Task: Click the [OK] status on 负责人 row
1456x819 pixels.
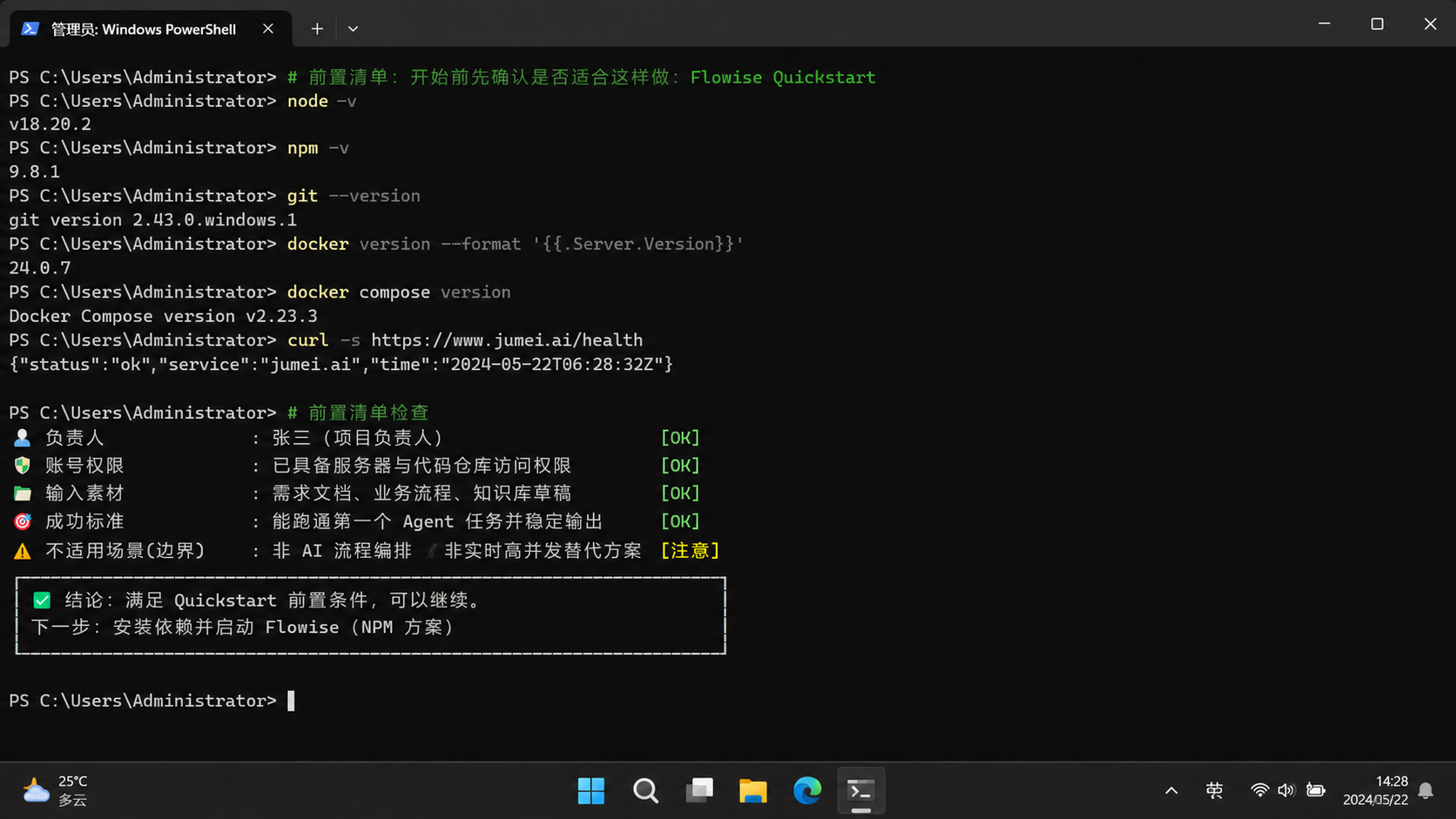Action: click(680, 438)
